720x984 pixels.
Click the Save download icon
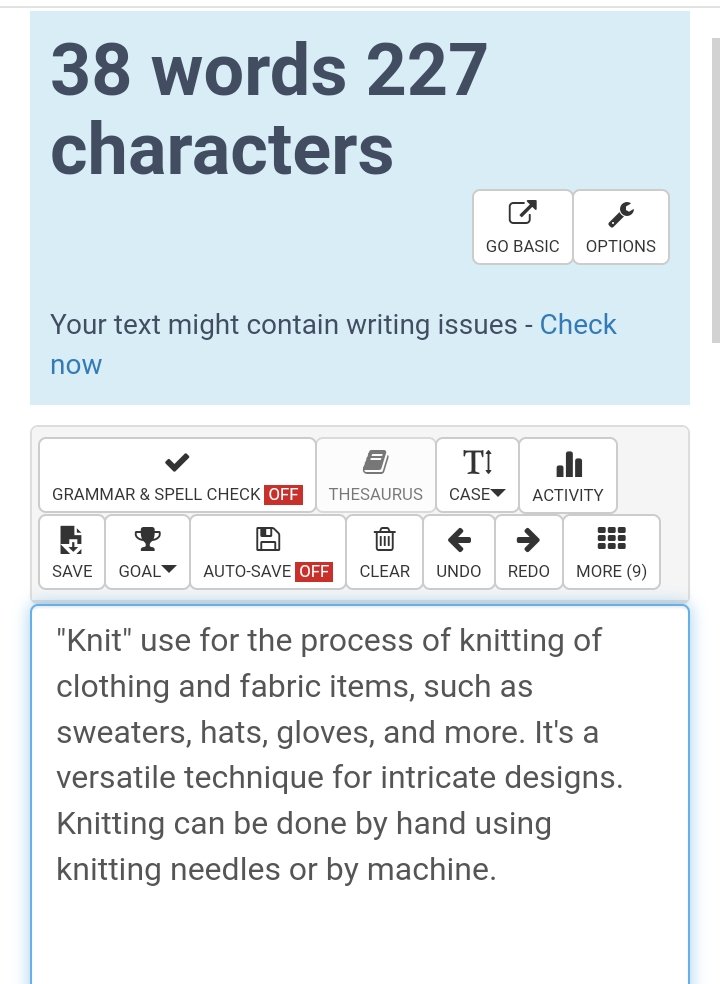pyautogui.click(x=71, y=540)
